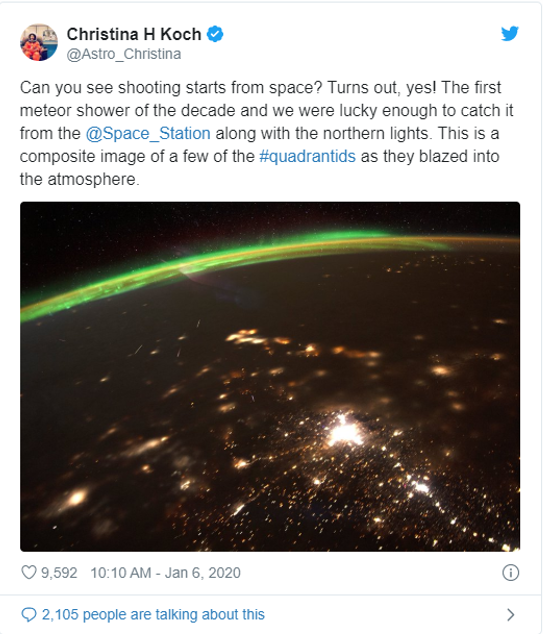Like the tweet with the heart icon
This screenshot has width=543, height=634.
29,573
